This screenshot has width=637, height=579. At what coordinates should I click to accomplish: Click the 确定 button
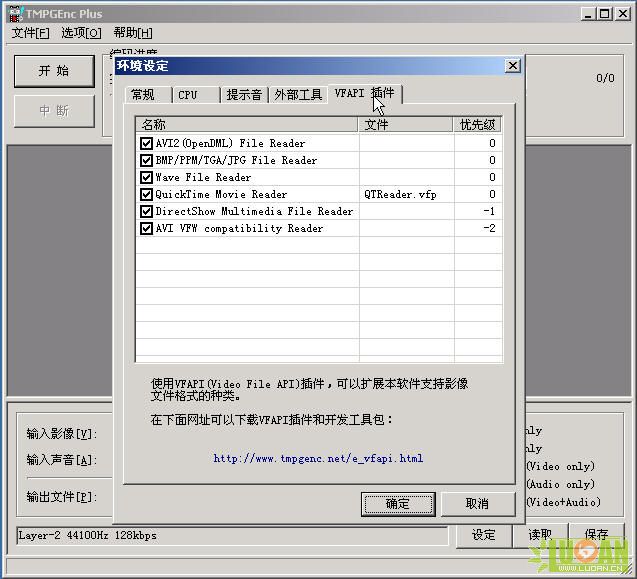click(x=398, y=504)
